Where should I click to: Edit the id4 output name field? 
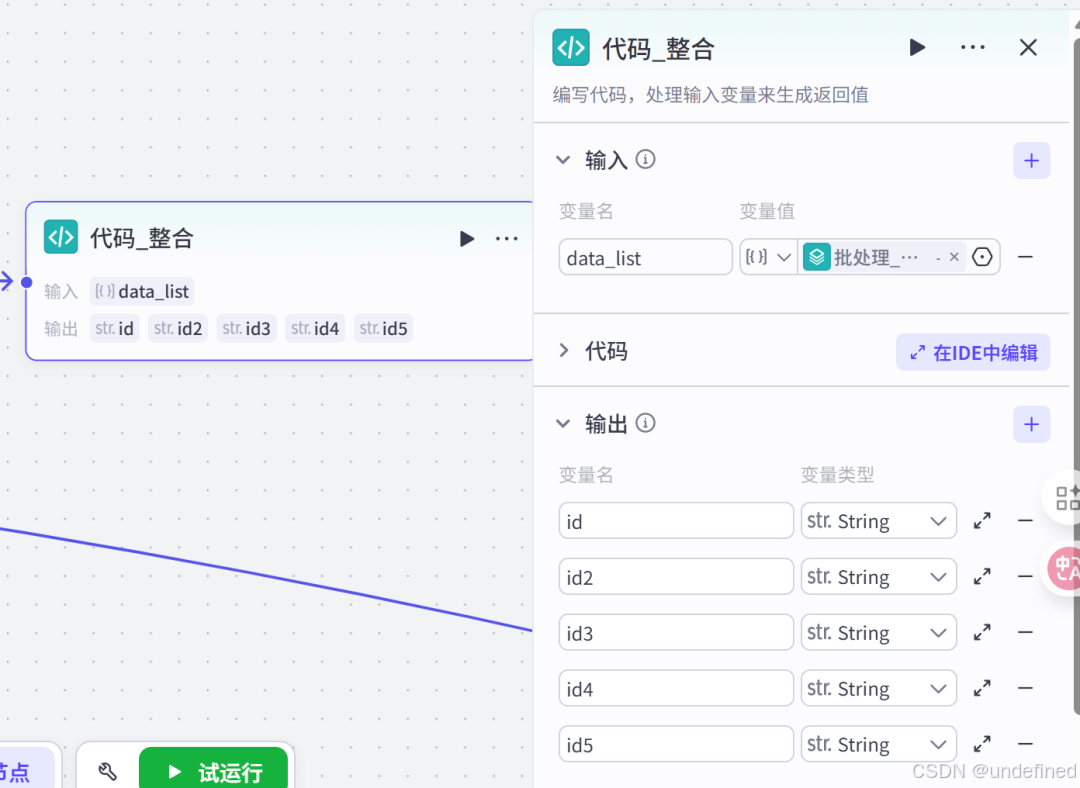point(676,688)
